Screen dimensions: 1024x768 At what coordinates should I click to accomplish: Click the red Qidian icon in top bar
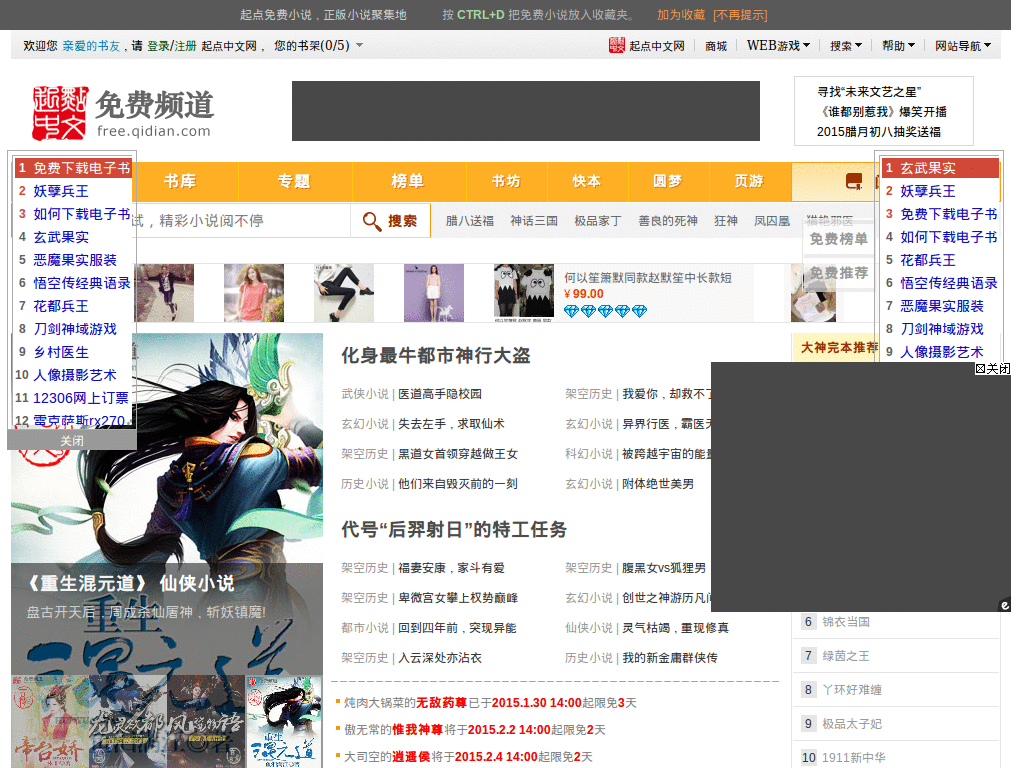(617, 46)
